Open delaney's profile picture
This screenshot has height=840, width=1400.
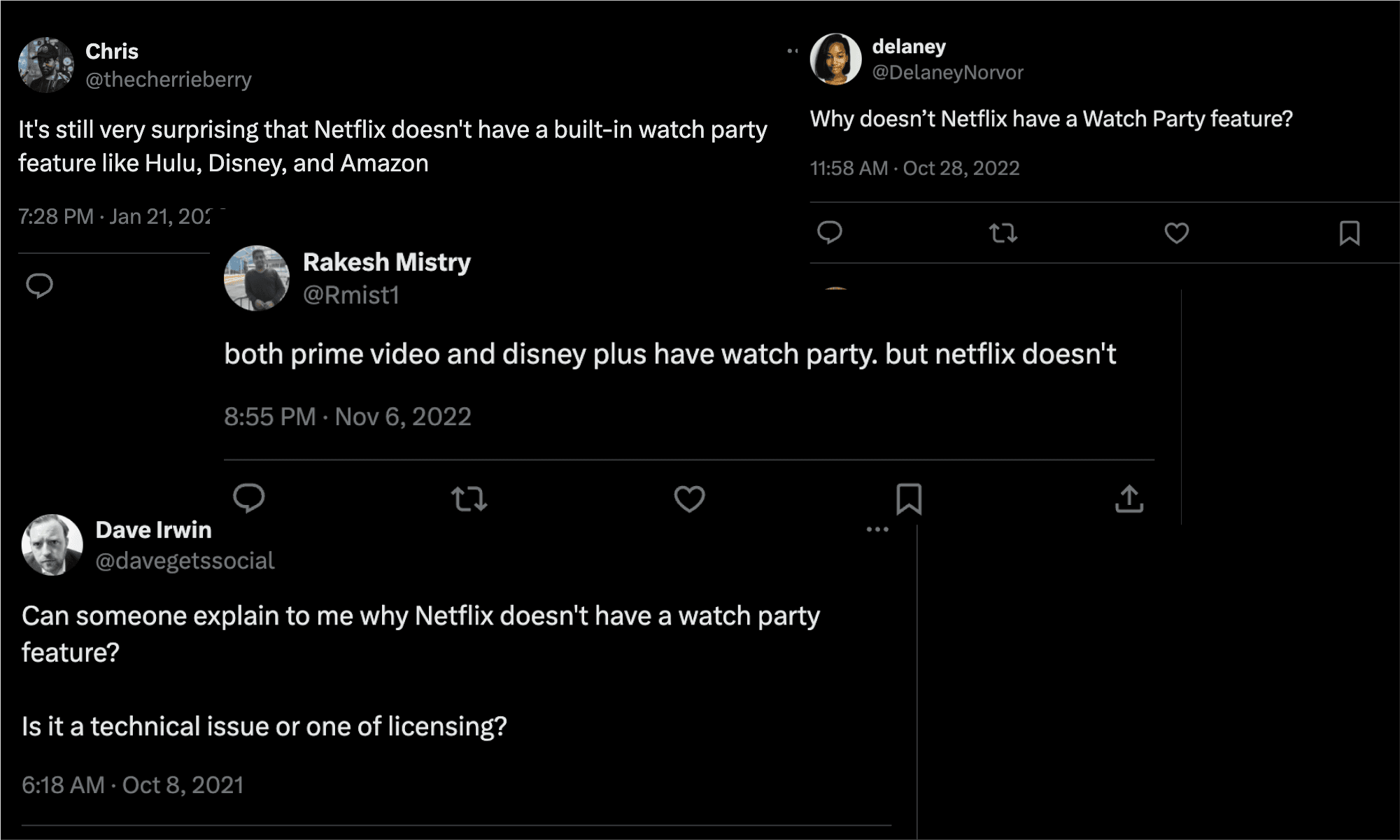coord(835,59)
